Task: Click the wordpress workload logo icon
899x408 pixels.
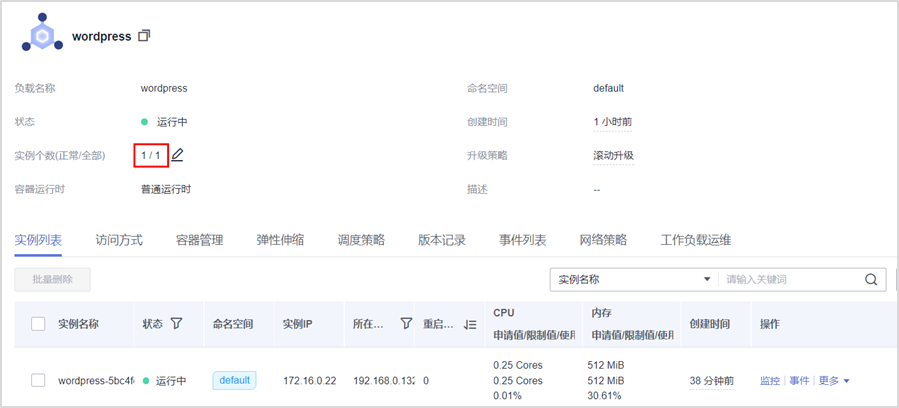Action: pos(41,36)
